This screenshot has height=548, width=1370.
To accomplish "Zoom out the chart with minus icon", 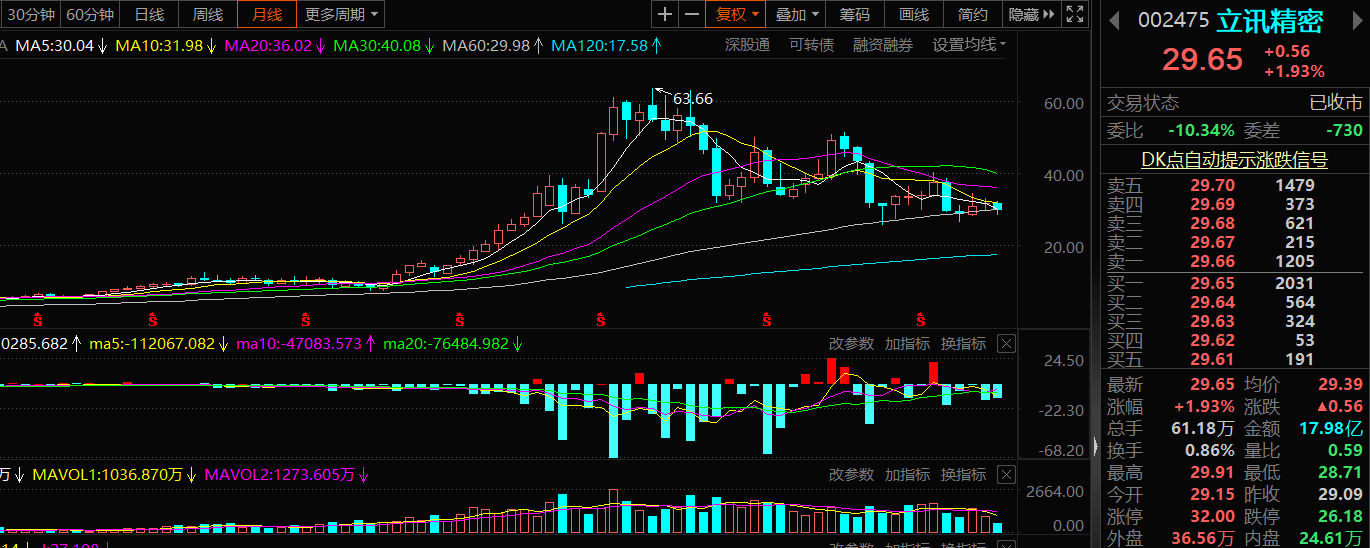I will coord(691,14).
